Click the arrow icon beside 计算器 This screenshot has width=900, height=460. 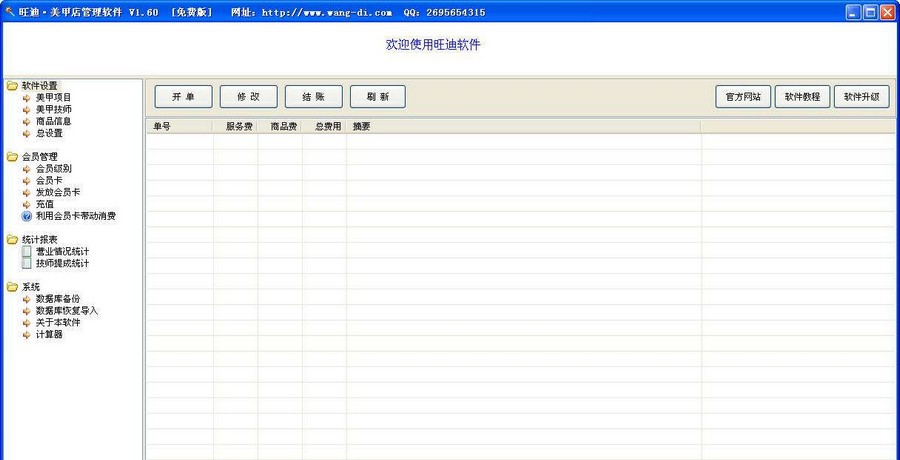click(26, 335)
